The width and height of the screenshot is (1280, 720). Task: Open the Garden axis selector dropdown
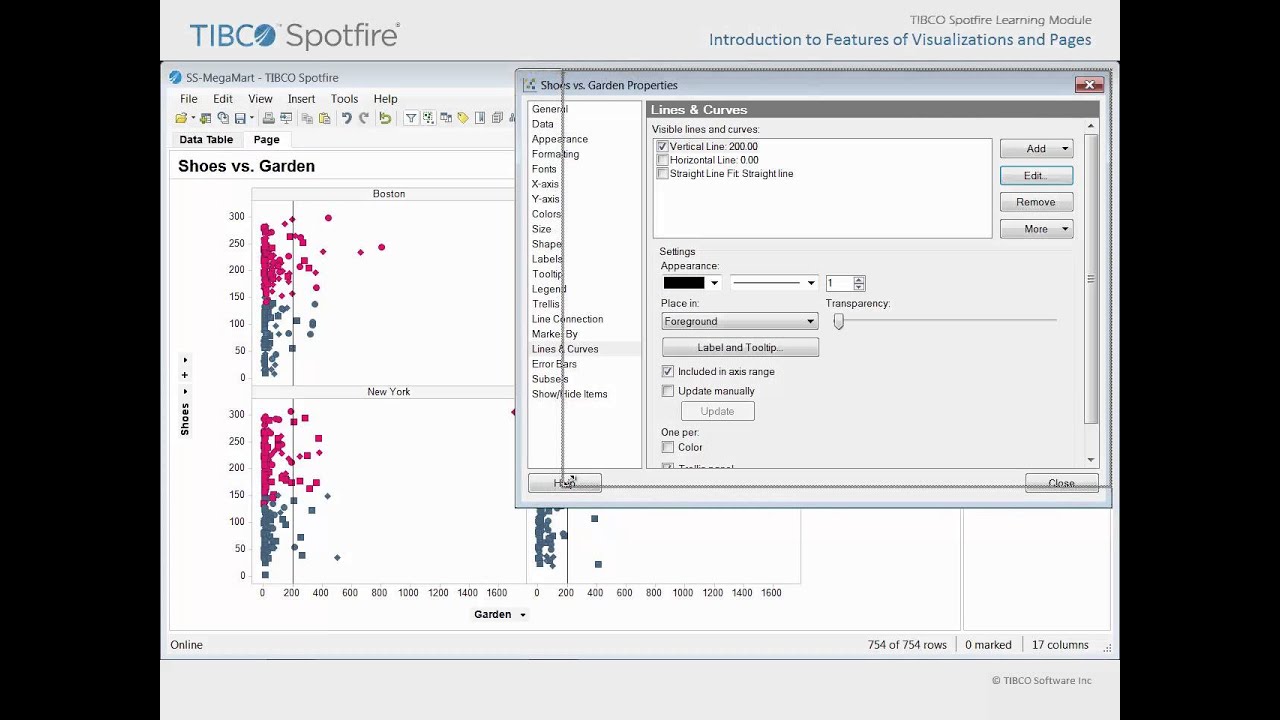(523, 615)
